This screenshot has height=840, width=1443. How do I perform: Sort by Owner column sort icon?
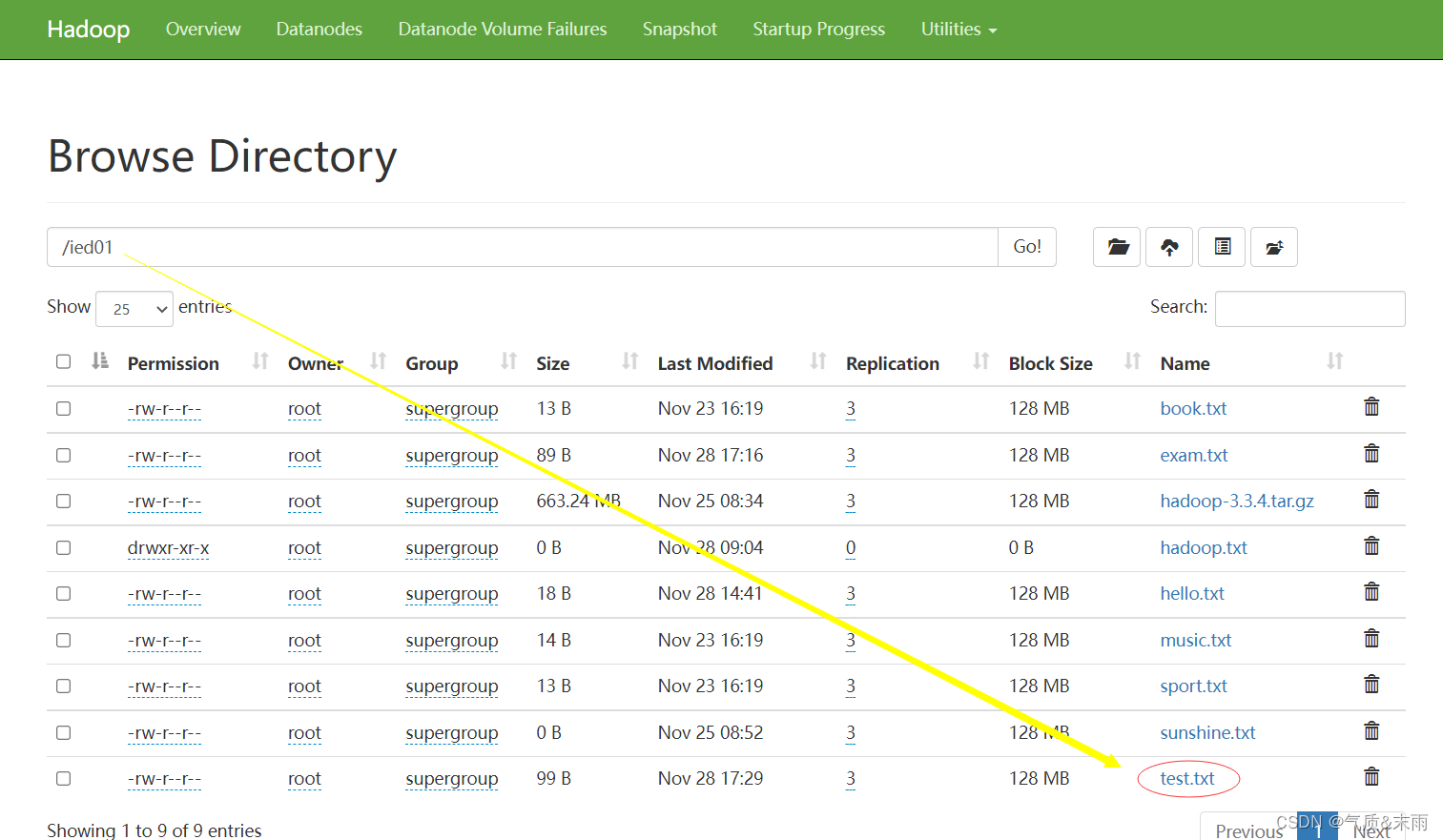pyautogui.click(x=379, y=361)
